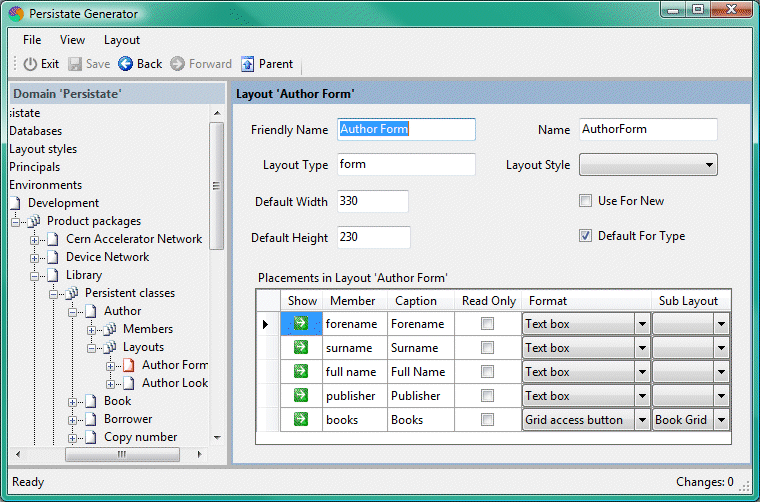Click green Show arrow in forename row
Screen dimensions: 760x502
click(x=301, y=324)
